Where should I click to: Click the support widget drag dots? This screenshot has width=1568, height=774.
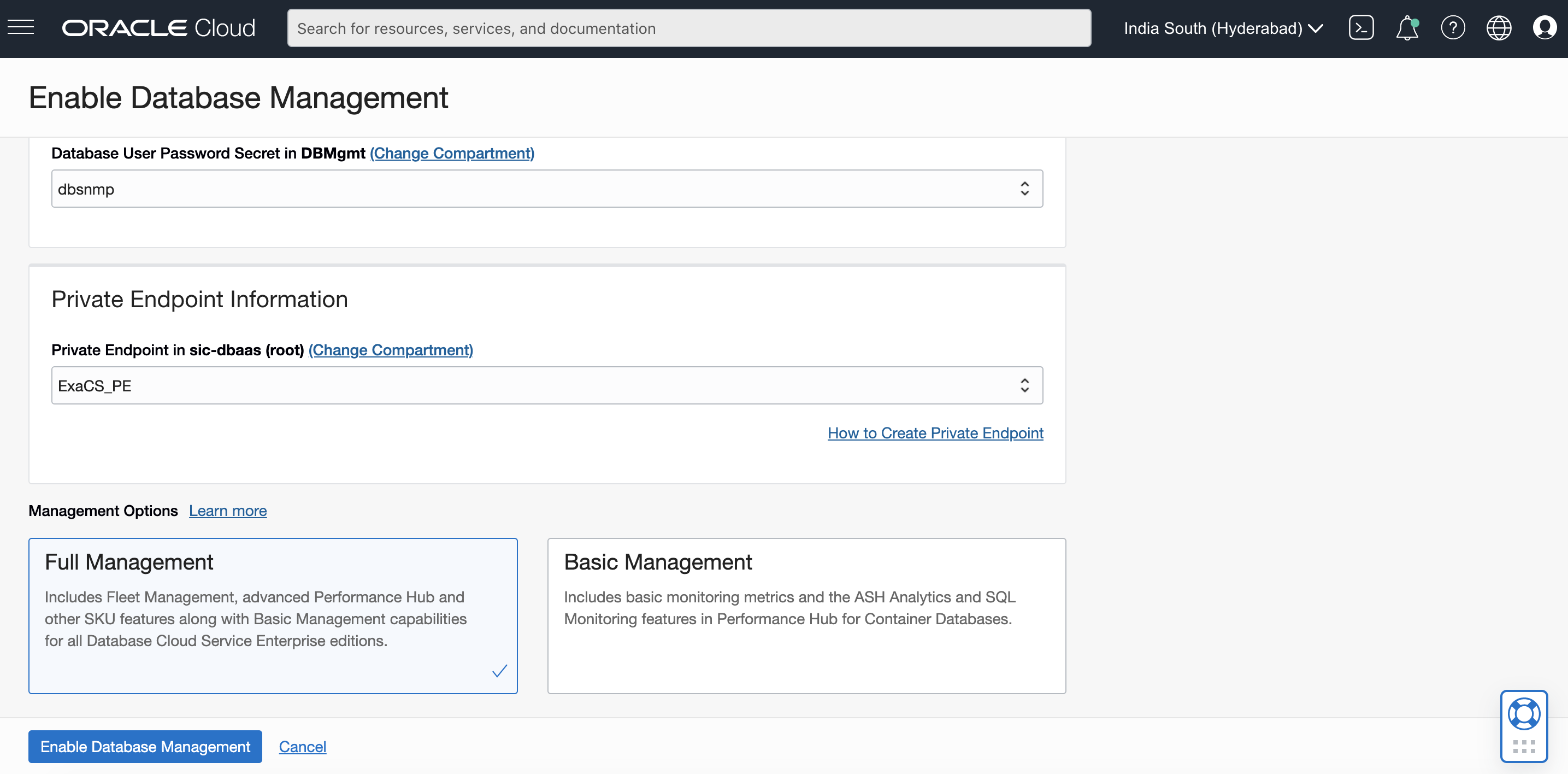click(x=1524, y=747)
